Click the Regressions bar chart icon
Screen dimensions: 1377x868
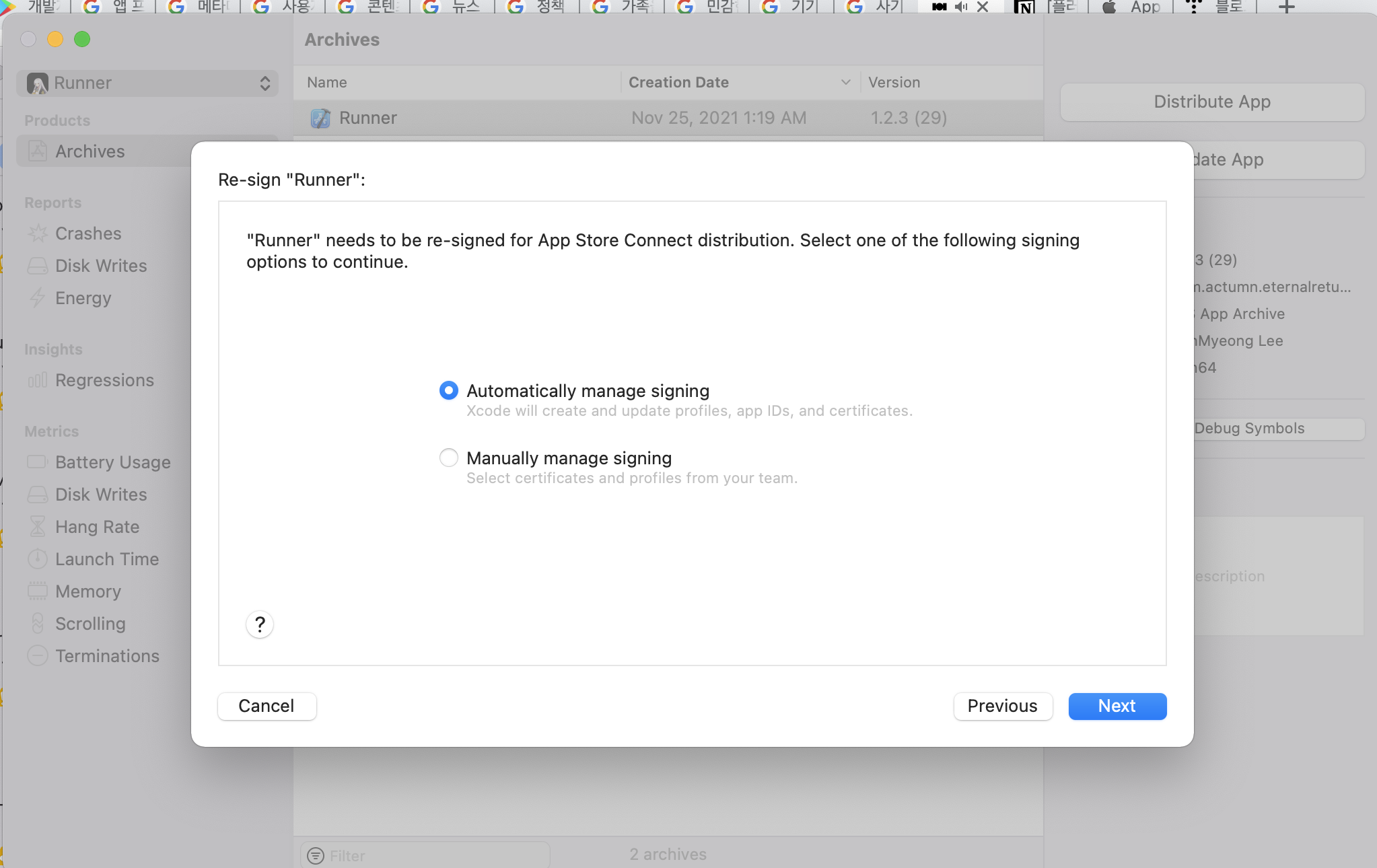click(38, 380)
